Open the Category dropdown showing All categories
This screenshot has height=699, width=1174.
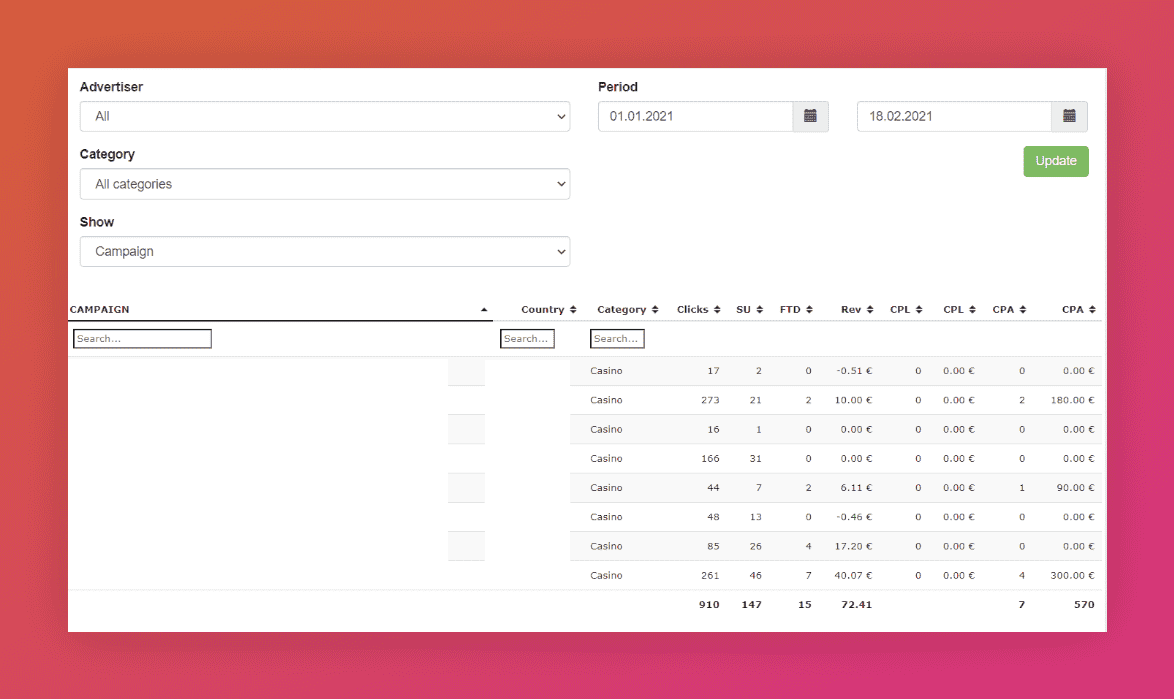pyautogui.click(x=325, y=184)
